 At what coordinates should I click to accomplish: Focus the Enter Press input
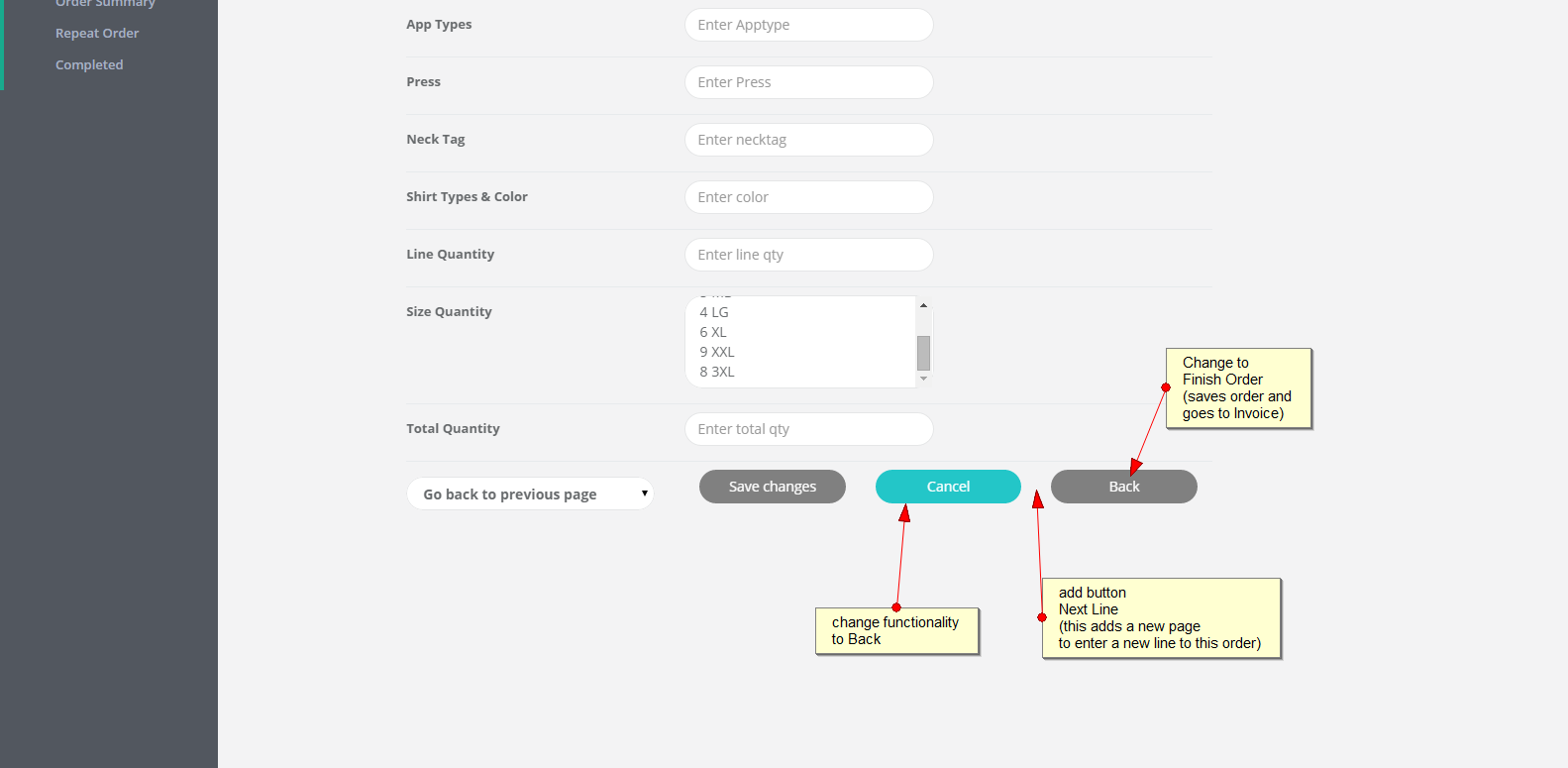808,82
